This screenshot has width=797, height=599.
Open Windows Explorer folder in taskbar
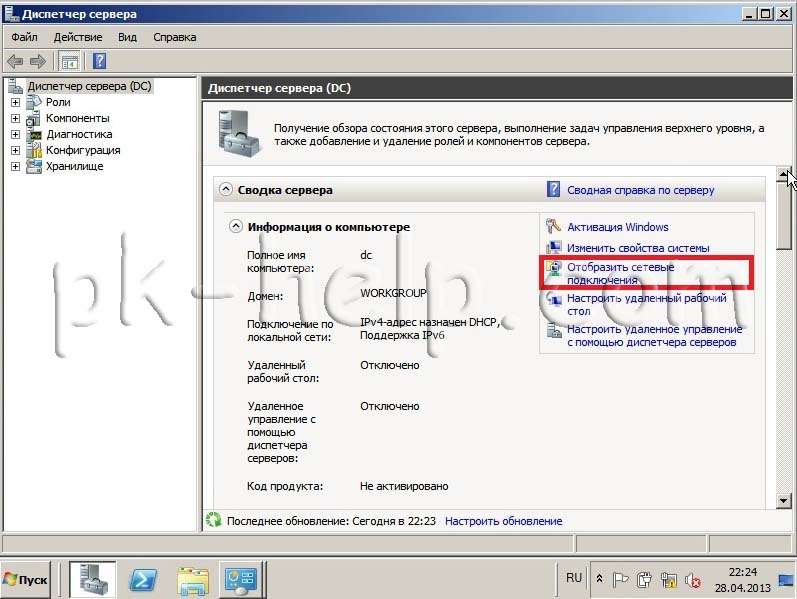[x=192, y=579]
